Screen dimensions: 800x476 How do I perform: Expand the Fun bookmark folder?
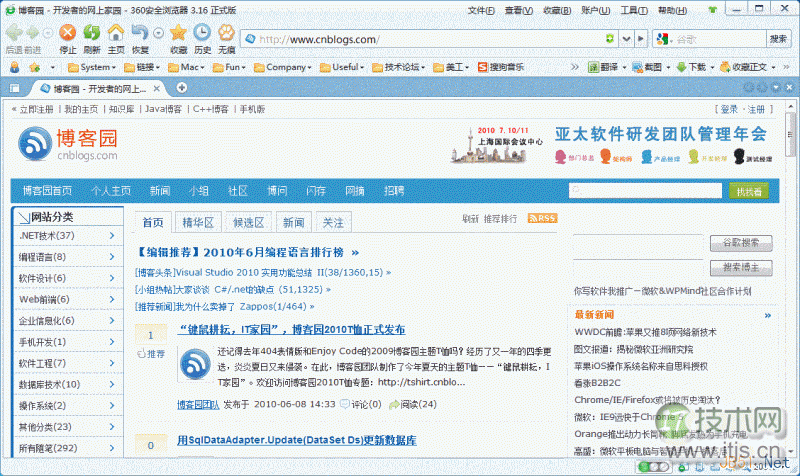(x=229, y=67)
